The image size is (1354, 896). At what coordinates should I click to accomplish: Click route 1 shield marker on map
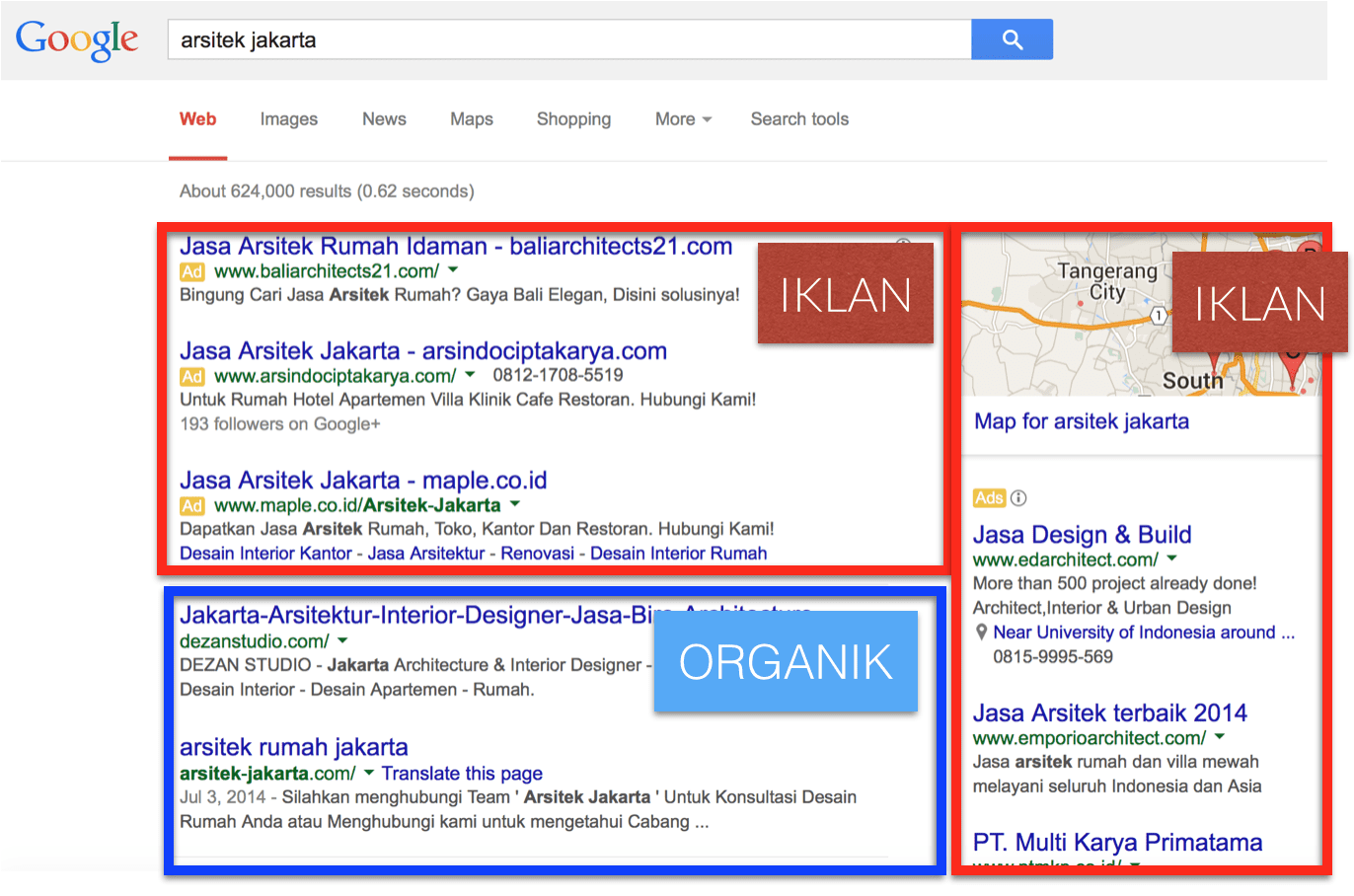pyautogui.click(x=1159, y=316)
